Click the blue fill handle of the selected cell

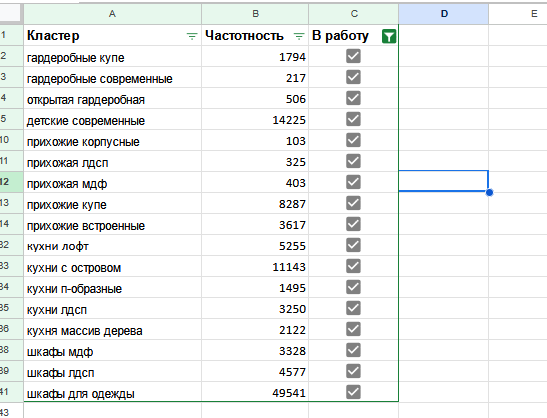coord(489,192)
